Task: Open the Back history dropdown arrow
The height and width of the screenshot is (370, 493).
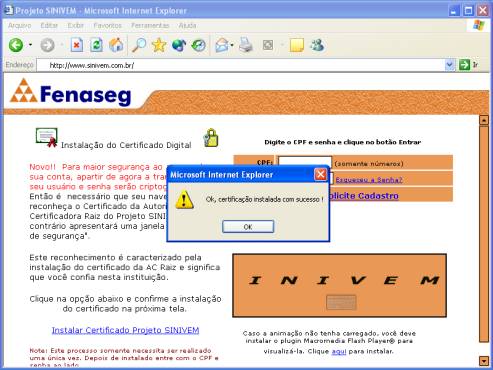Action: (30, 45)
